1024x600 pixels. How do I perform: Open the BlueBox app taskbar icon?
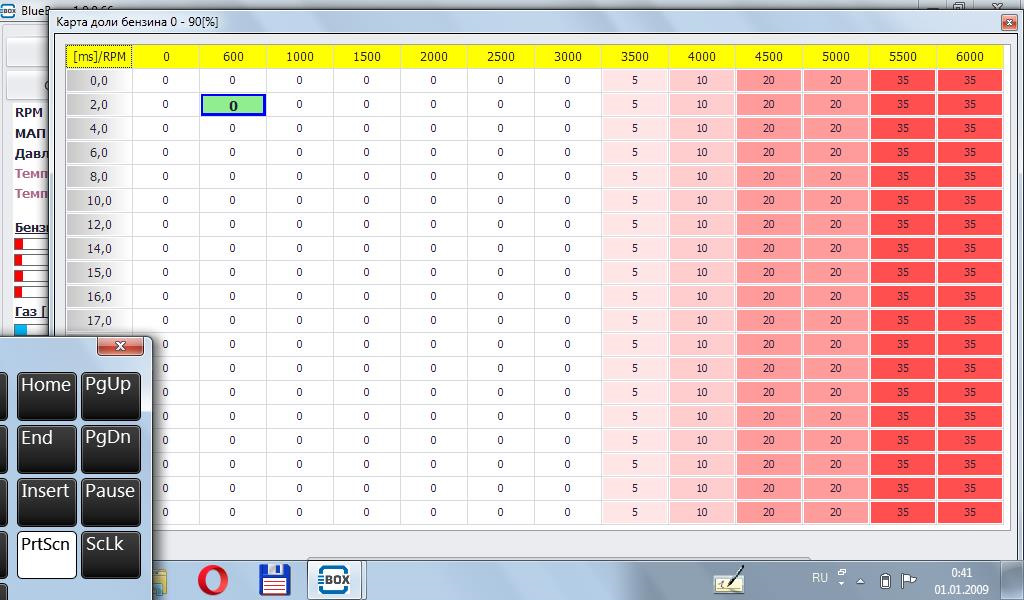pyautogui.click(x=334, y=579)
